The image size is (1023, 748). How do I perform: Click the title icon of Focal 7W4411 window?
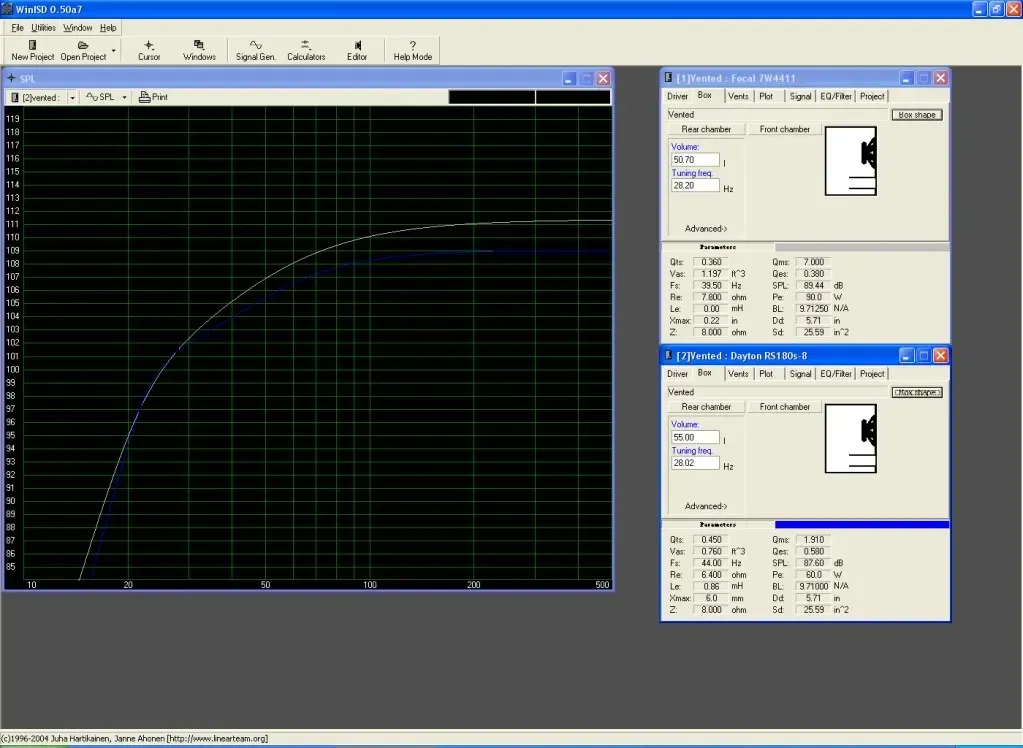point(668,78)
